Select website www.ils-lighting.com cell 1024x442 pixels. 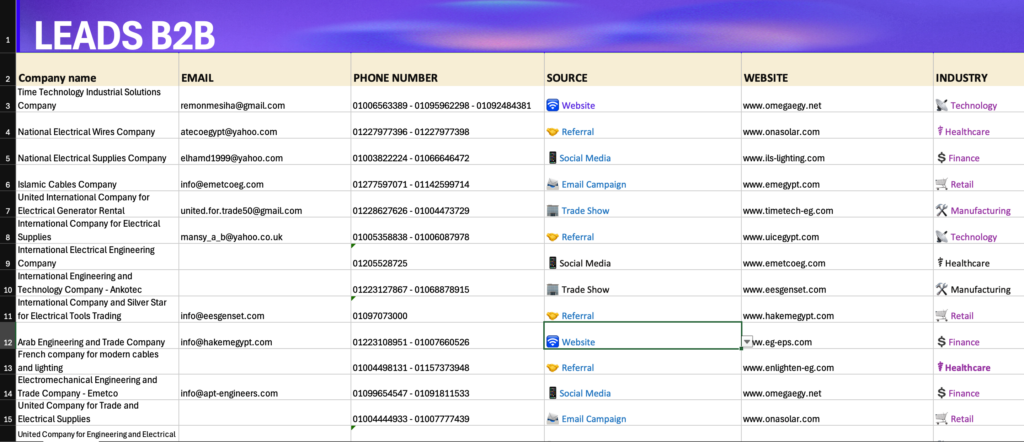(x=837, y=152)
